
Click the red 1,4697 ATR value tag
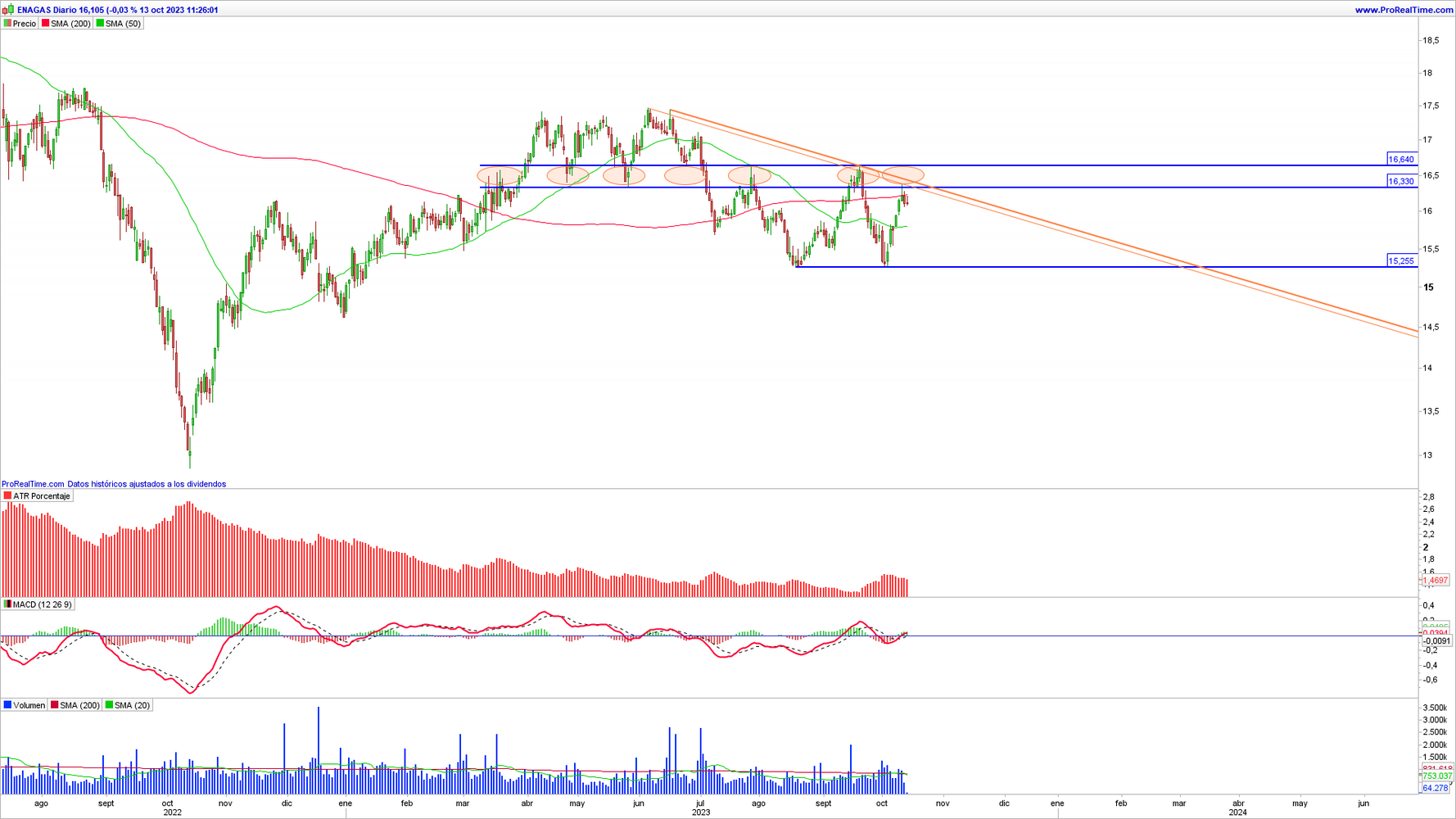(1435, 580)
